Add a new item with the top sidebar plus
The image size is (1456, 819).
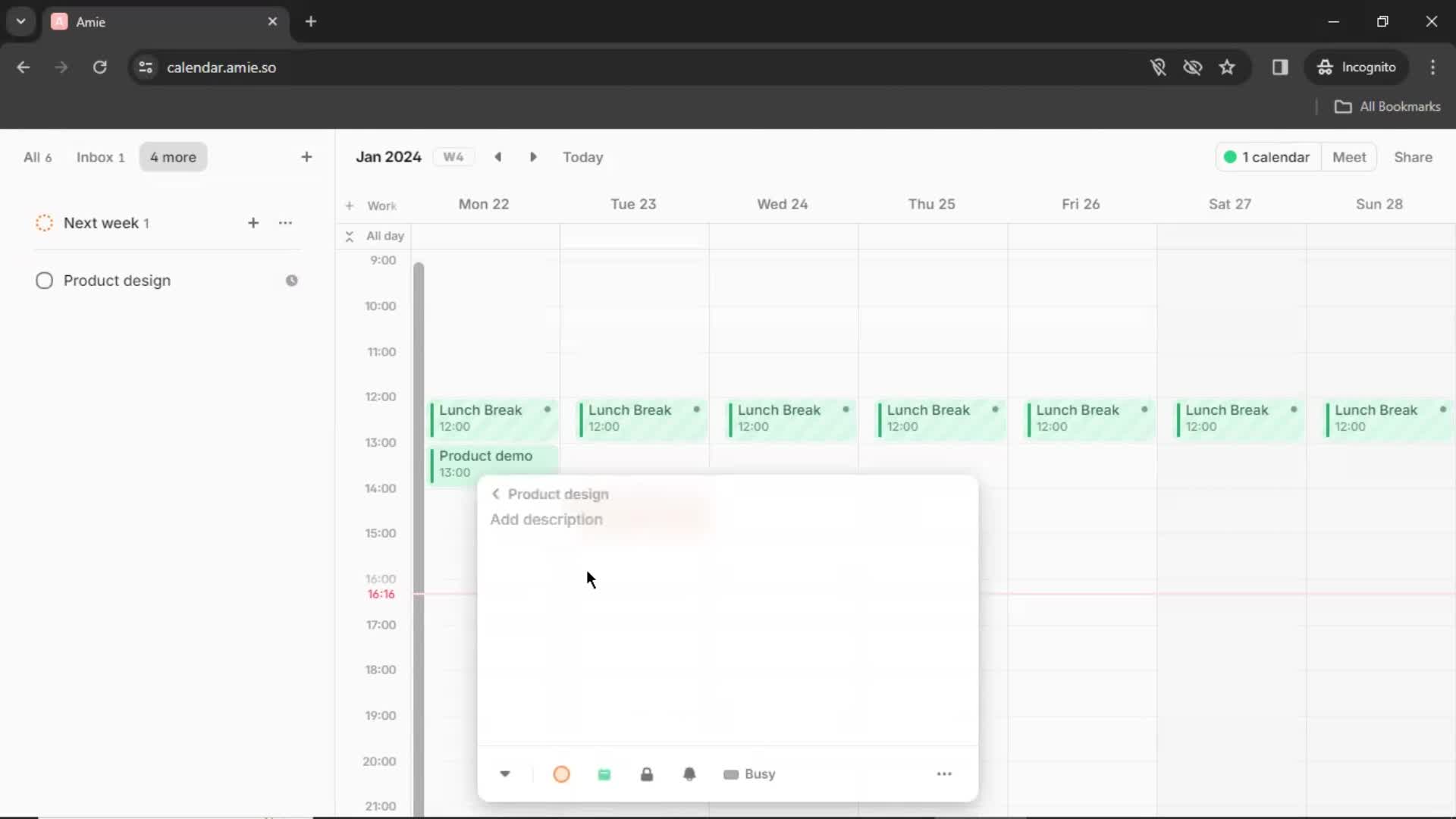[x=306, y=157]
